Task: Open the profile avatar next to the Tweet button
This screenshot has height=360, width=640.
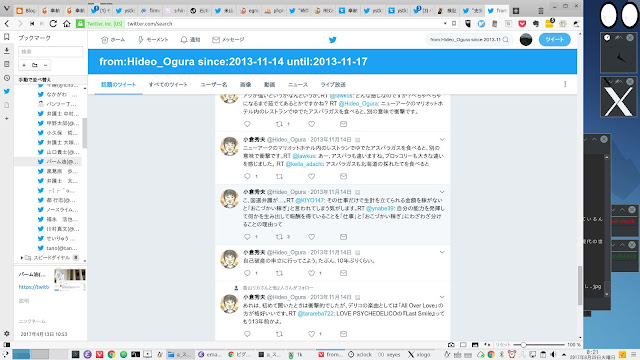Action: click(526, 40)
